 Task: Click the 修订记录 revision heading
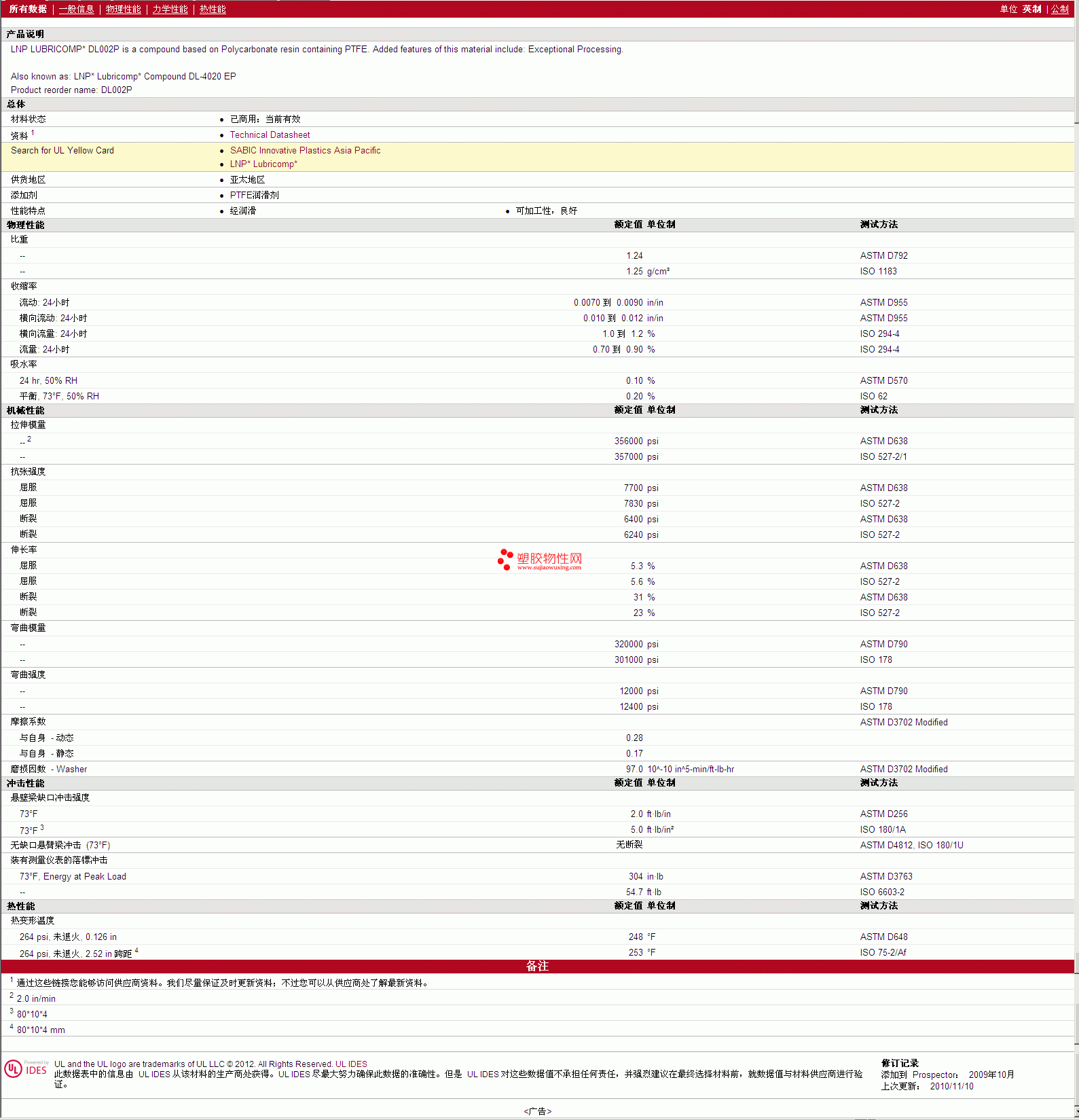click(900, 1064)
